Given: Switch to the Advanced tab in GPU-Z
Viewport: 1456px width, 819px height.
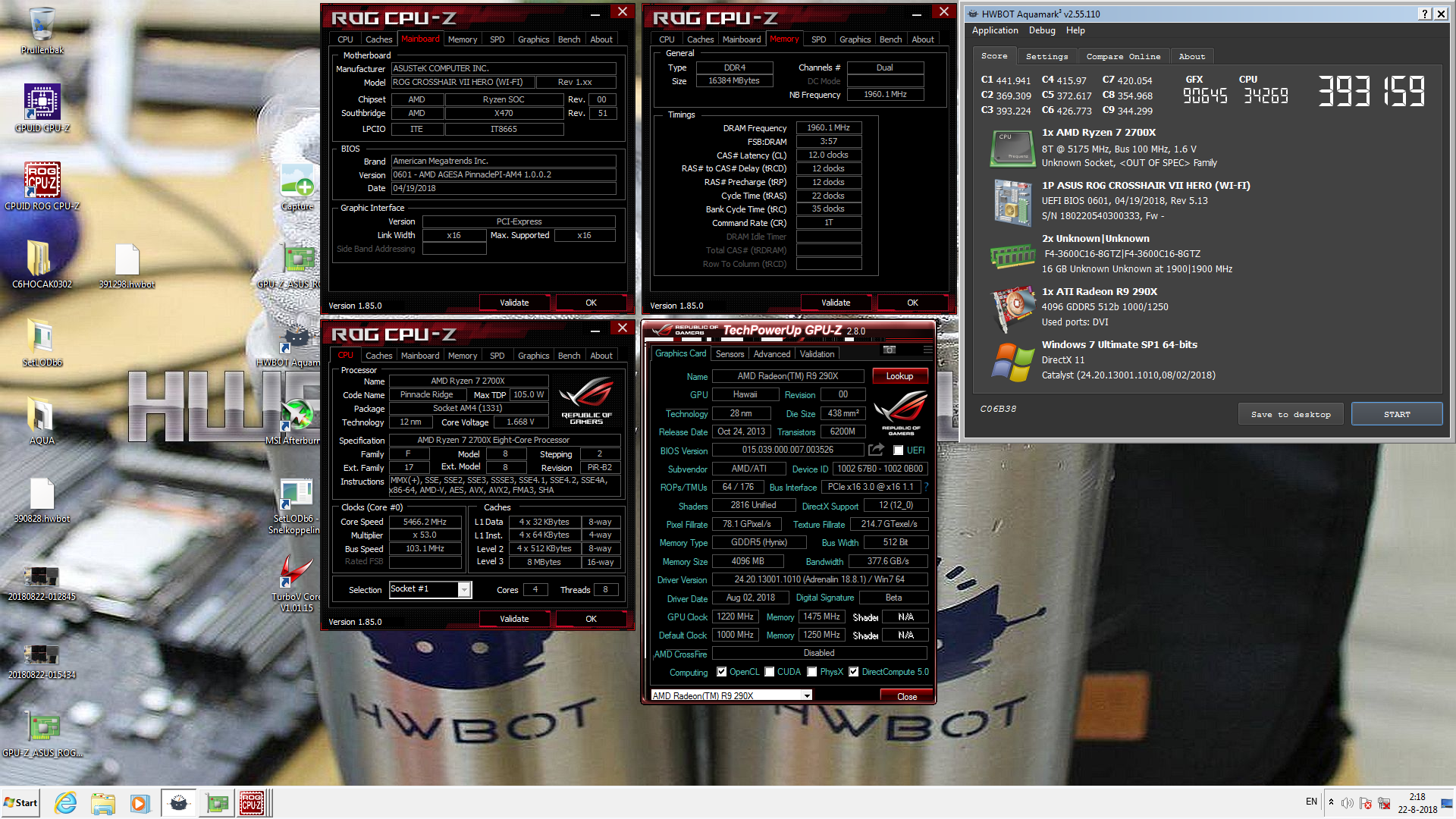Looking at the screenshot, I should click(x=772, y=354).
